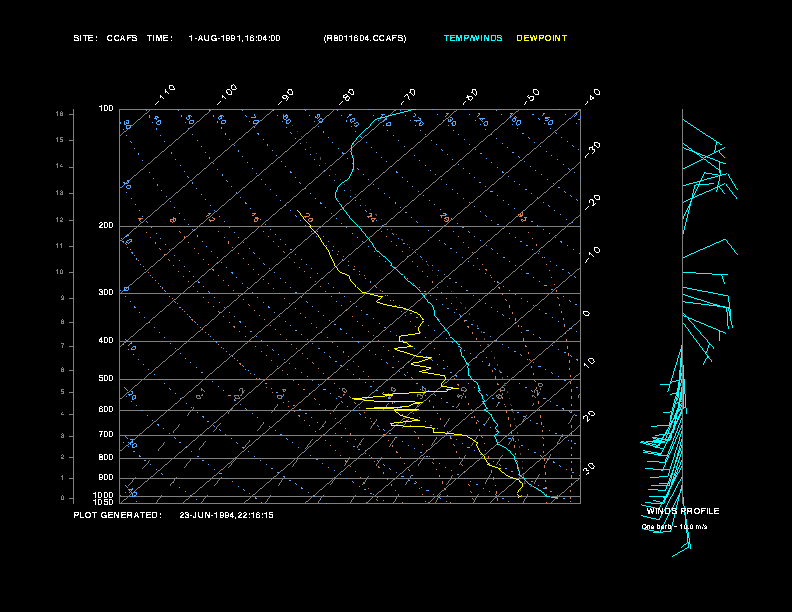Click the PLOT GENERATED: label
792x612 pixels.
[x=118, y=515]
